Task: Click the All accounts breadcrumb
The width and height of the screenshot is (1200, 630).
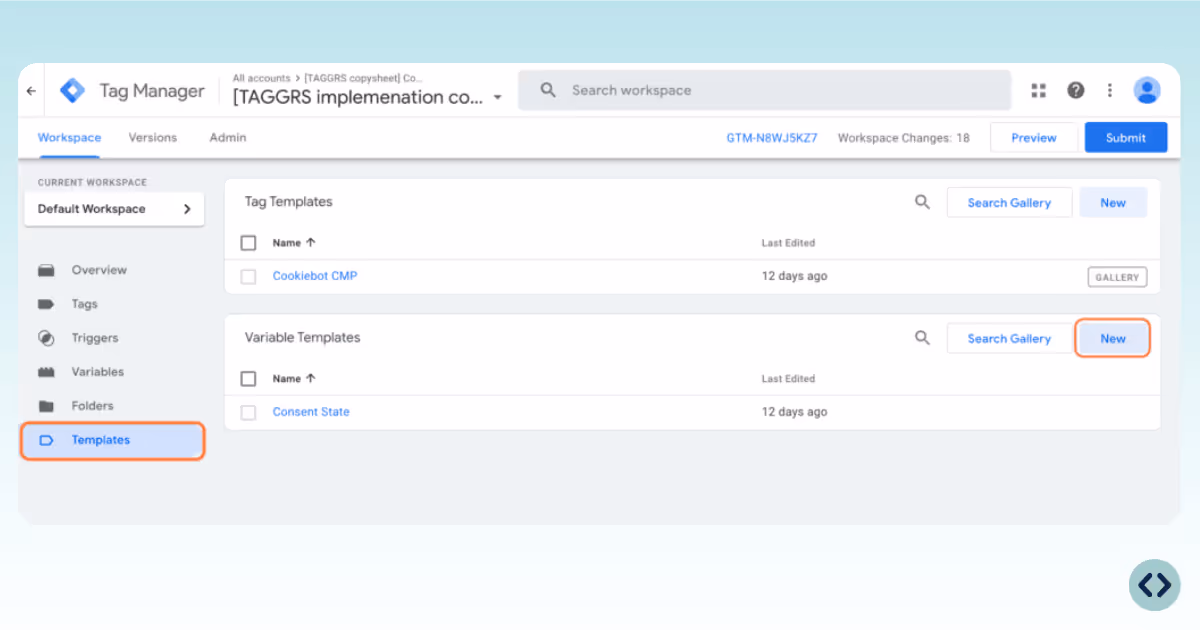Action: [x=262, y=78]
